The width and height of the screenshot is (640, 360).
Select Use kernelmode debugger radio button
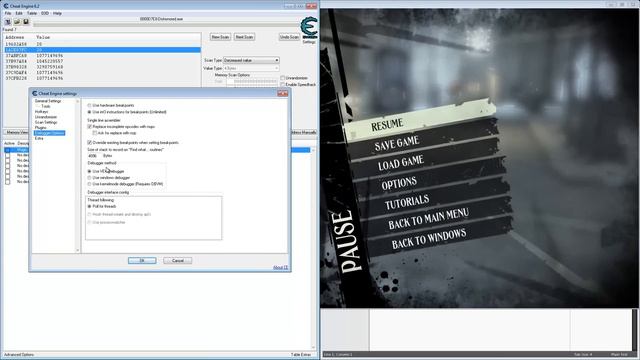pyautogui.click(x=89, y=184)
